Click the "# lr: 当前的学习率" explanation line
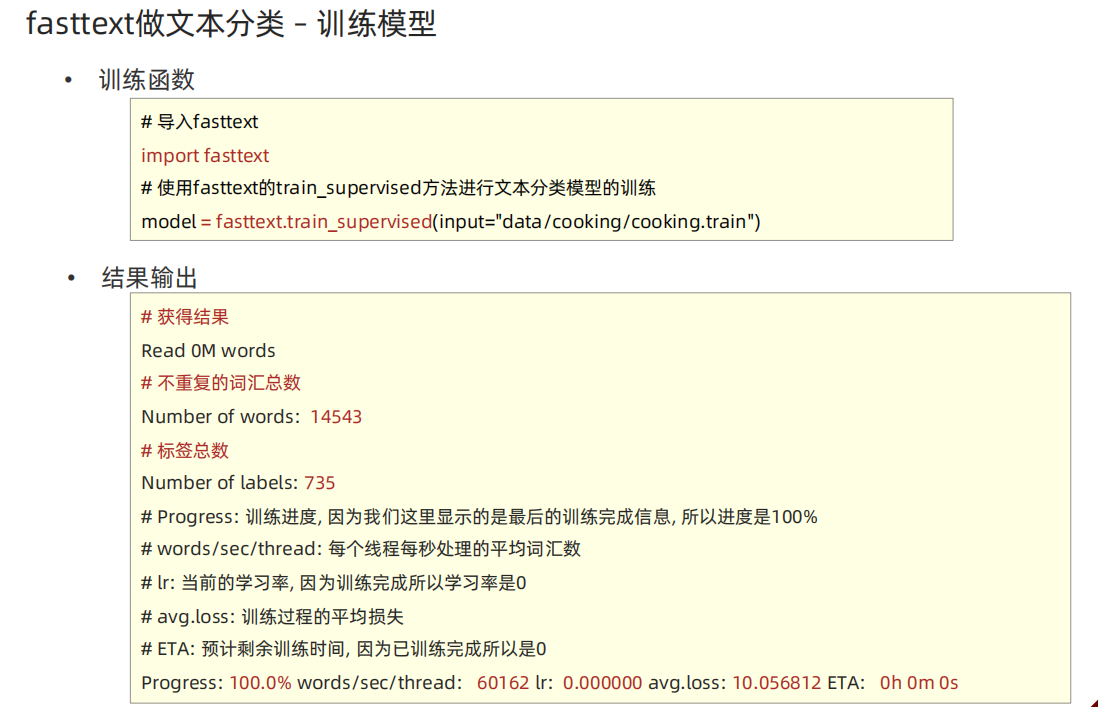Image resolution: width=1098 pixels, height=707 pixels. click(333, 583)
